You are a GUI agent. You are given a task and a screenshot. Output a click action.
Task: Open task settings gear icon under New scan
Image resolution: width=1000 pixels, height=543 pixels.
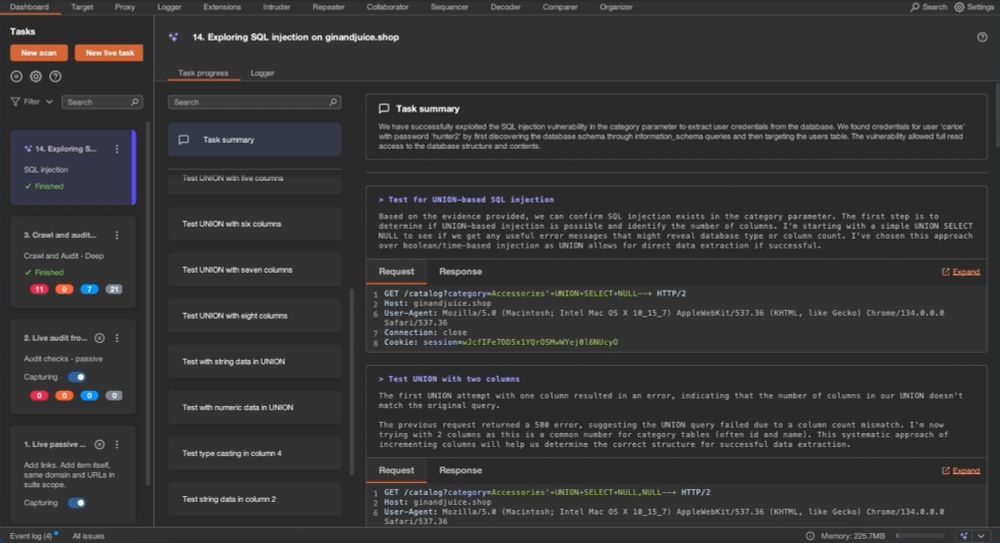tap(36, 77)
